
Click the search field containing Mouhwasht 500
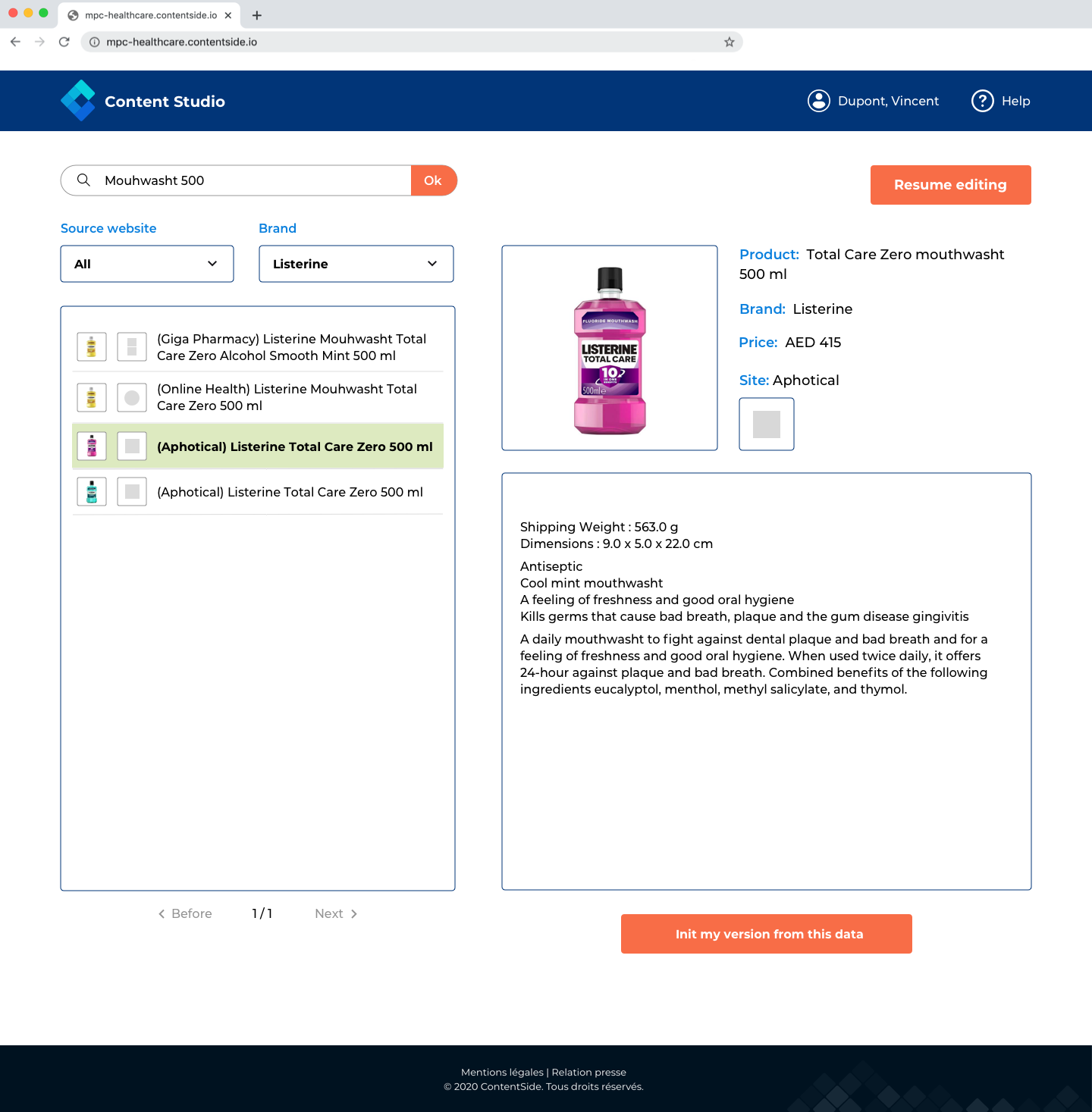click(x=236, y=180)
